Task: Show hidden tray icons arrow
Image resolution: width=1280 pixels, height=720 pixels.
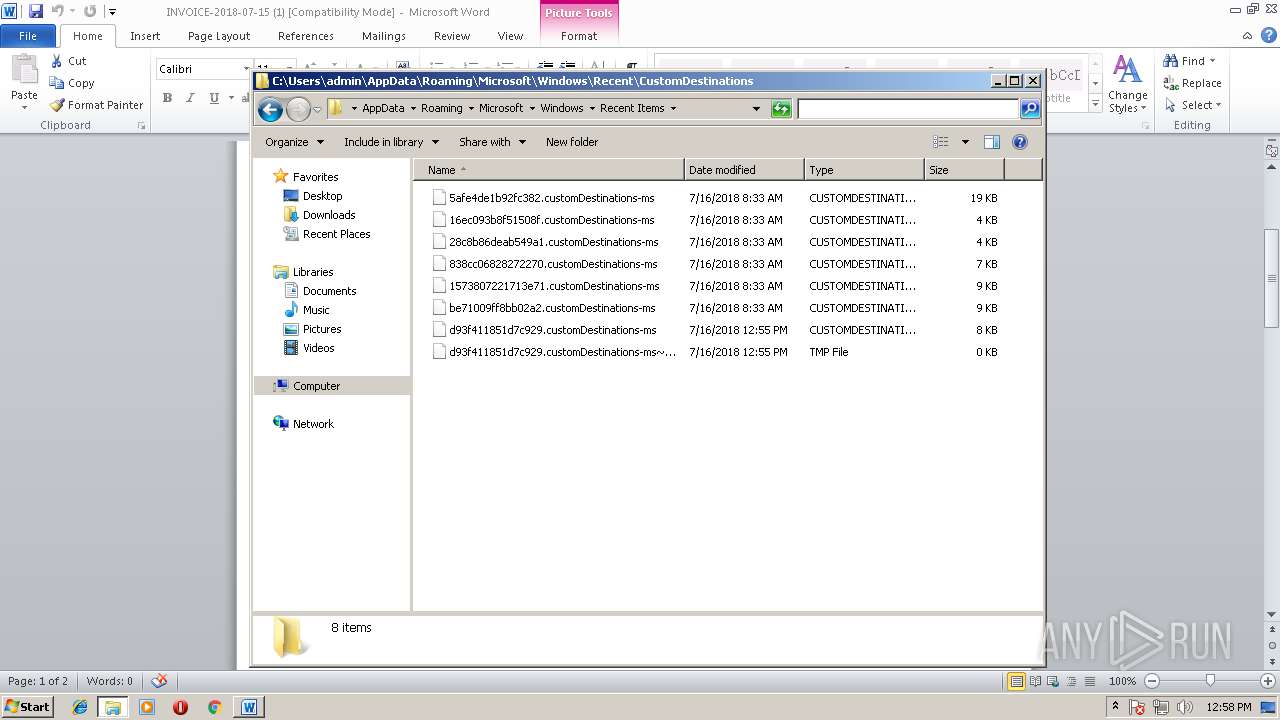Action: click(x=1115, y=707)
